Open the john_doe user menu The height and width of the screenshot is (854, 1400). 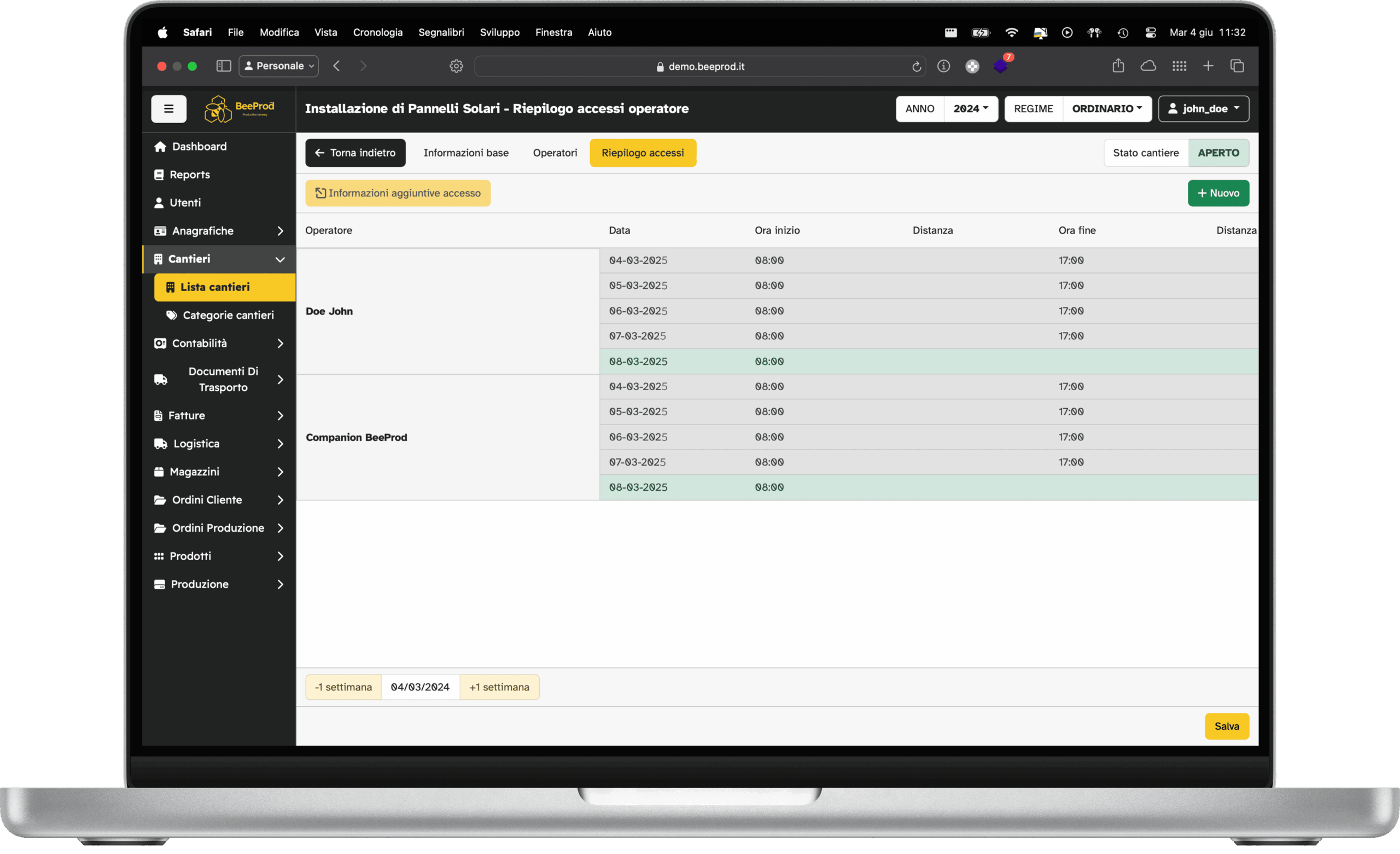1203,109
